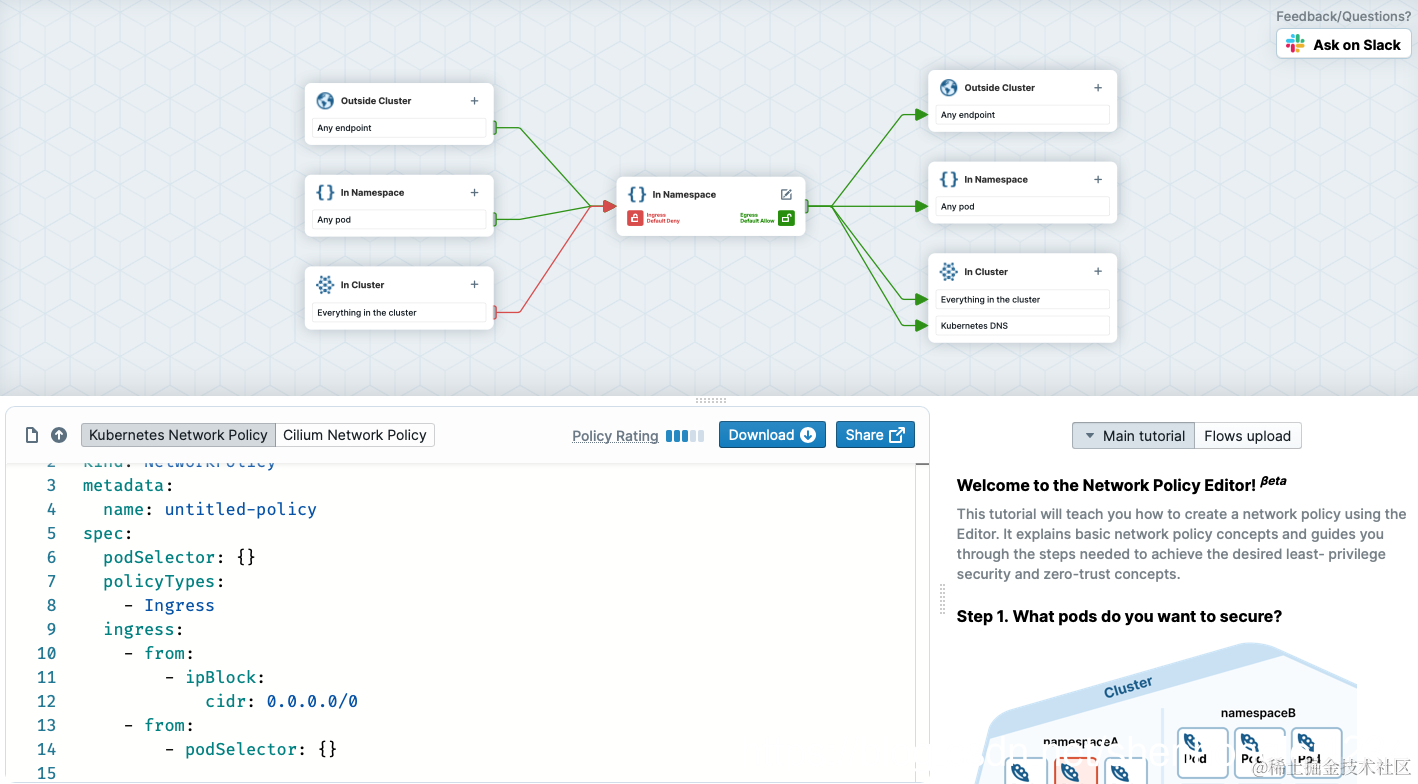This screenshot has width=1418, height=784.
Task: Click the '- ipBlock:' code line
Action: [x=215, y=677]
